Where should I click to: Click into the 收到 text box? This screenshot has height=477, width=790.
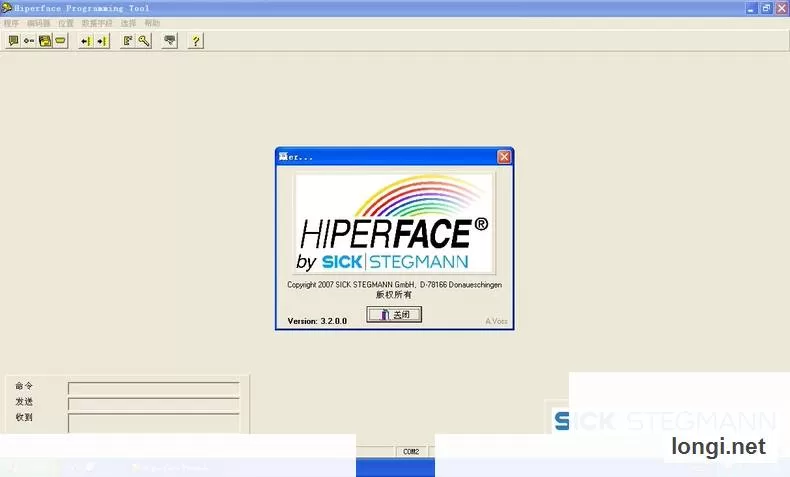click(x=154, y=423)
